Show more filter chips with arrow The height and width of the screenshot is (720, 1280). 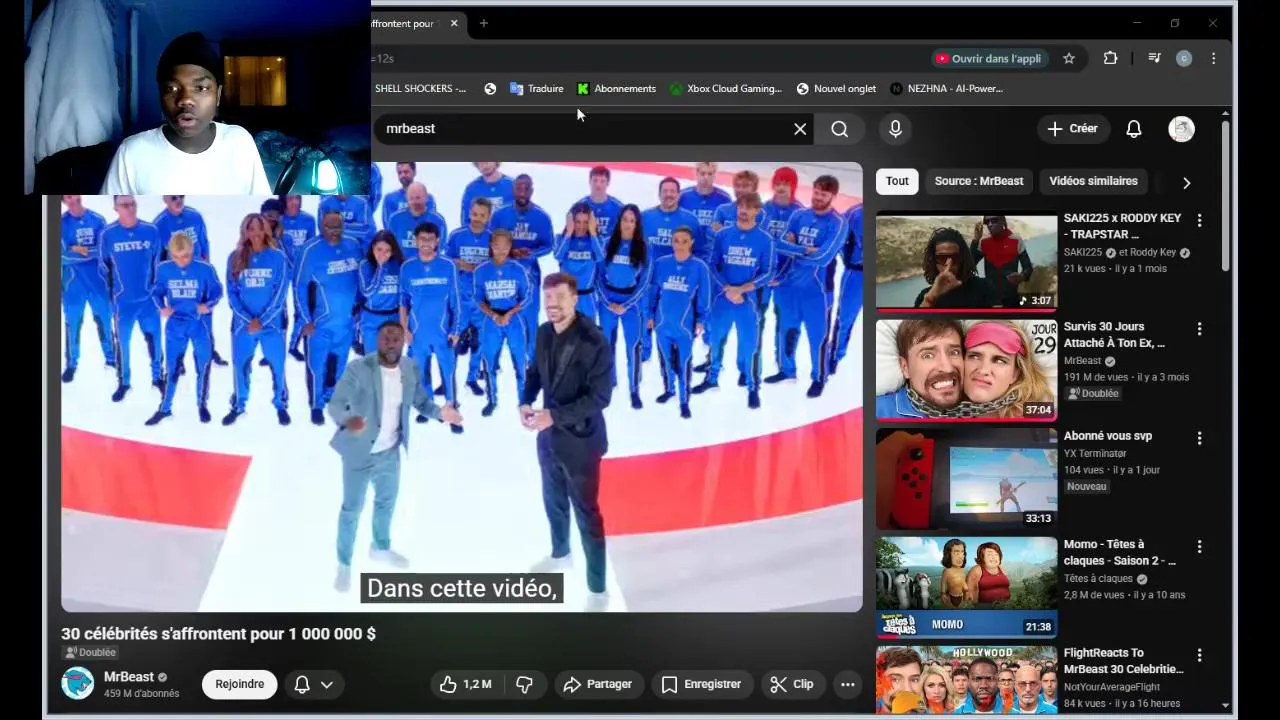tap(1186, 182)
